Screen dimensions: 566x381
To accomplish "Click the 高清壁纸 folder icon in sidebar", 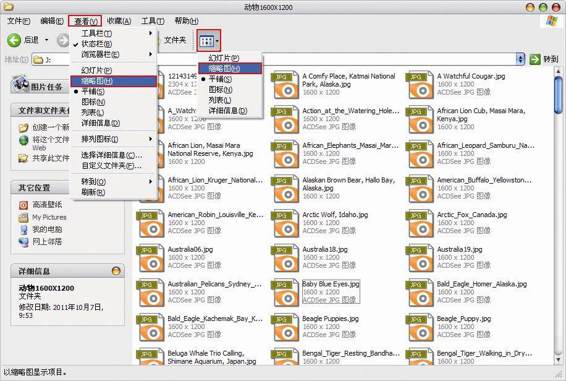I will click(23, 205).
